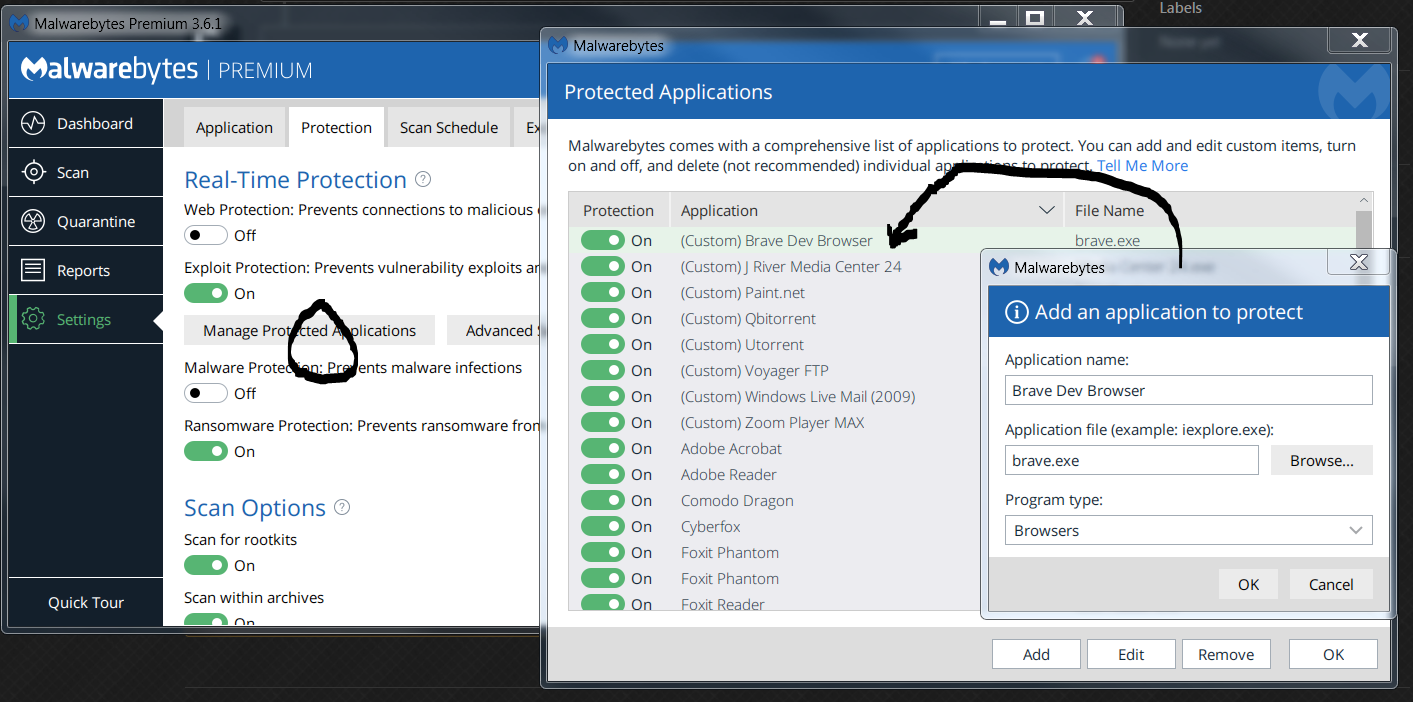
Task: Click Malwarebytes logo in Add application title bar
Action: 999,267
